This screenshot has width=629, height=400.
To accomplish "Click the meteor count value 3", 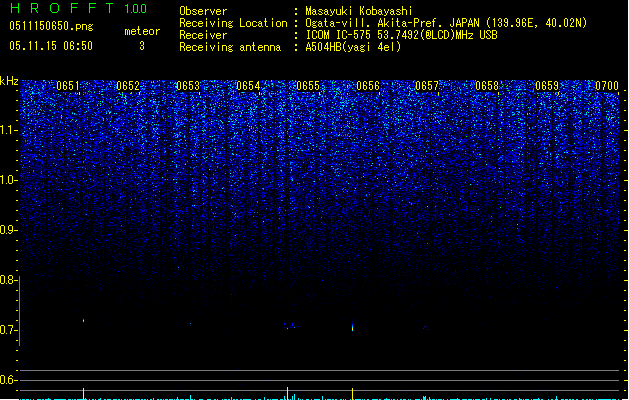I will [142, 46].
